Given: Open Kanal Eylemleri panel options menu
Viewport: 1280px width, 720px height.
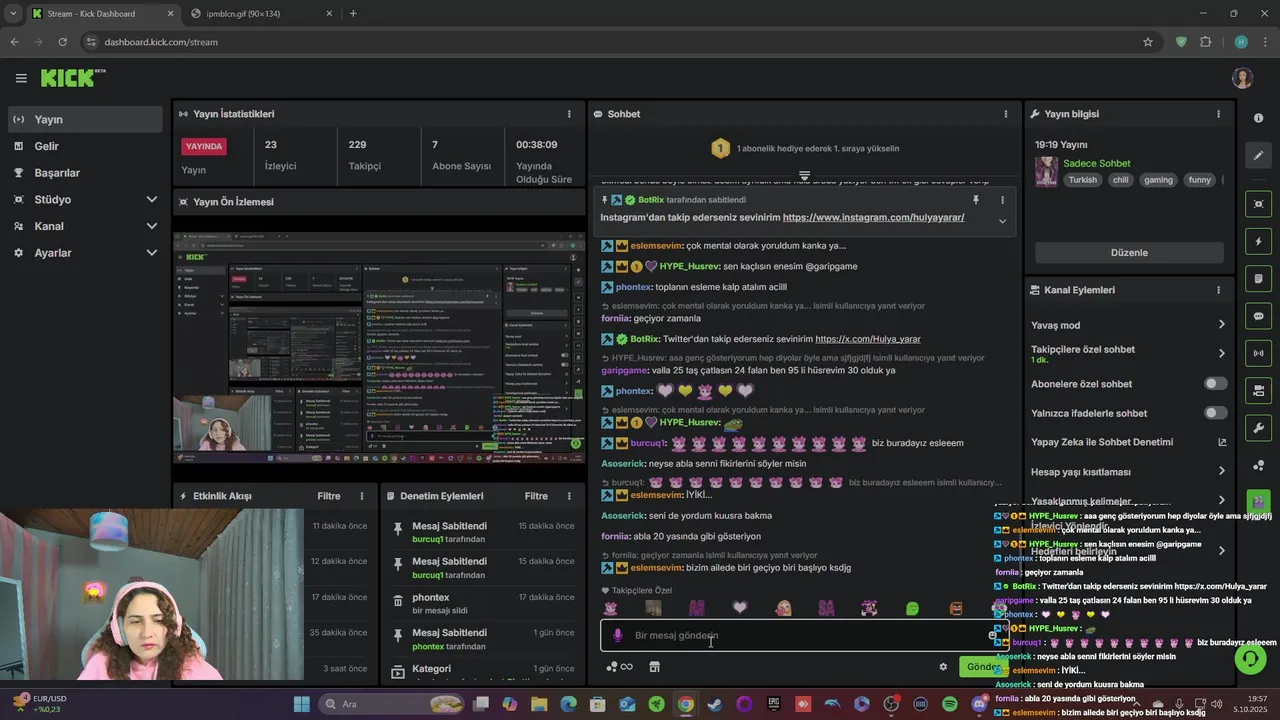Looking at the screenshot, I should click(1218, 290).
